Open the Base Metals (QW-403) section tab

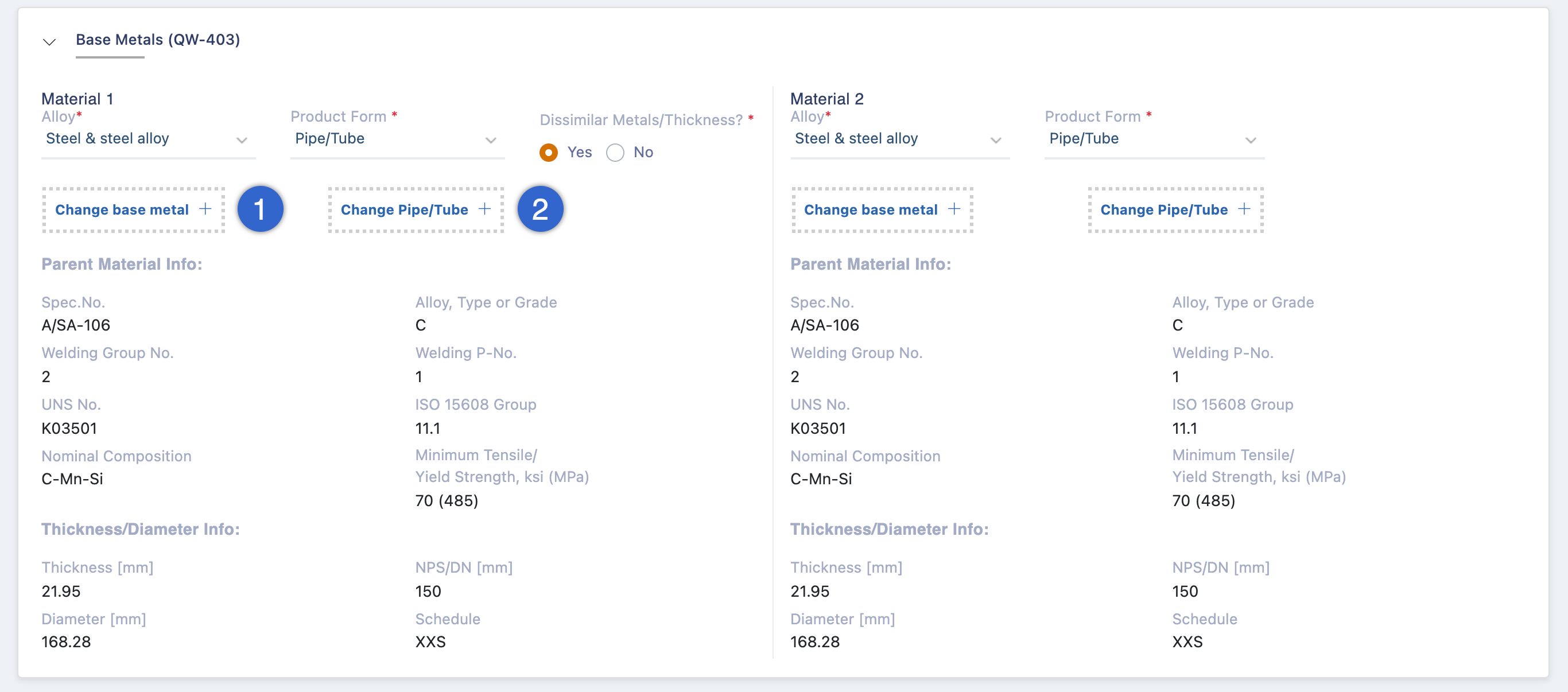[158, 40]
